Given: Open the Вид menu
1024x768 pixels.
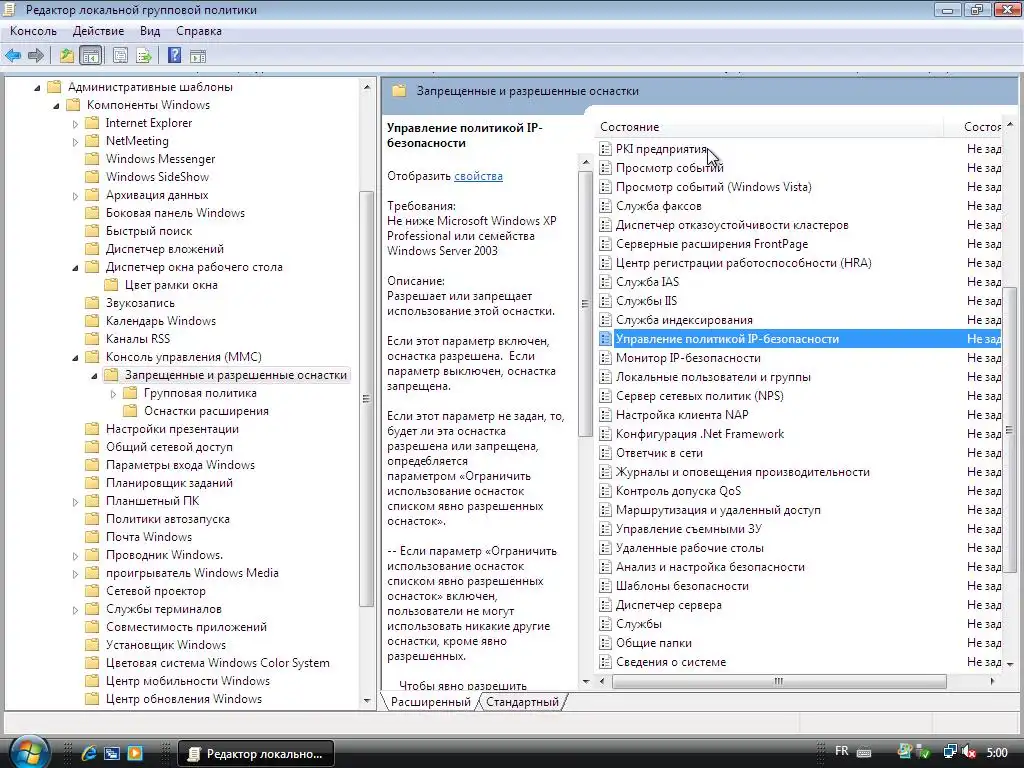Looking at the screenshot, I should point(150,31).
